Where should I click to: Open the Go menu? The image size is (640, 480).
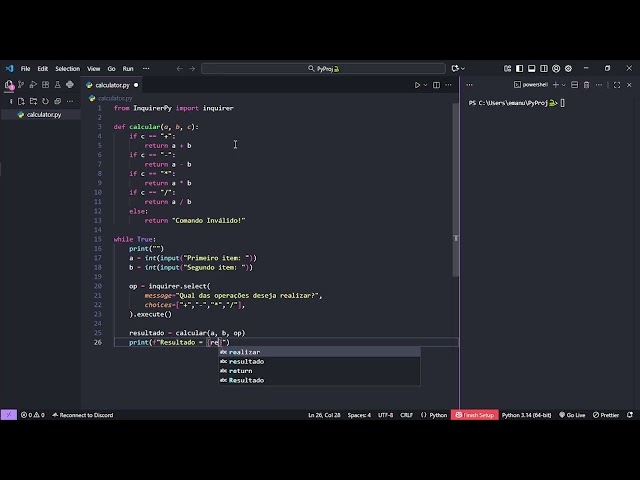pos(111,69)
